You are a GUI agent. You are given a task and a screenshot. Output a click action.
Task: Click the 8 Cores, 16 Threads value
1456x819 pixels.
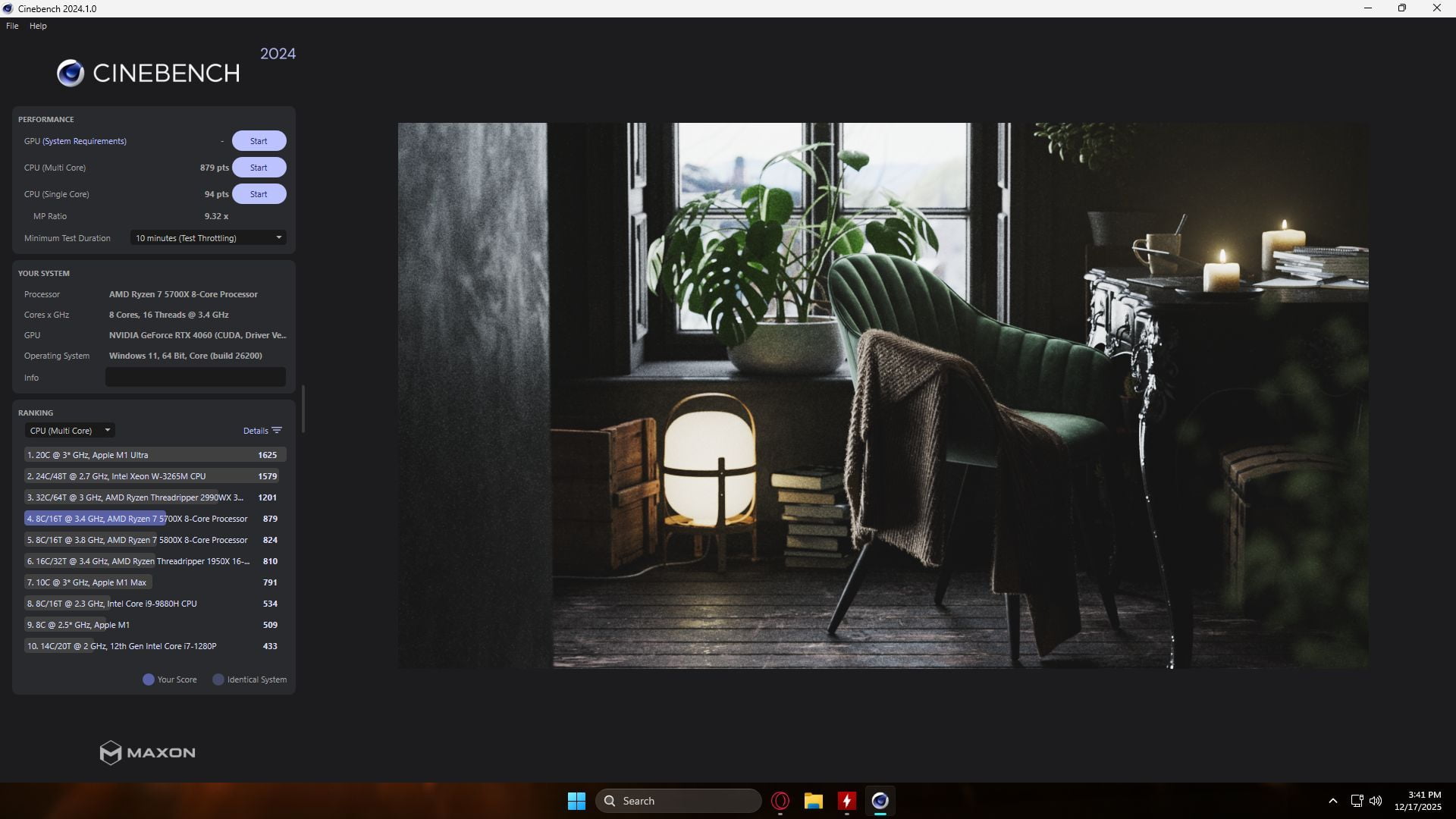point(168,315)
